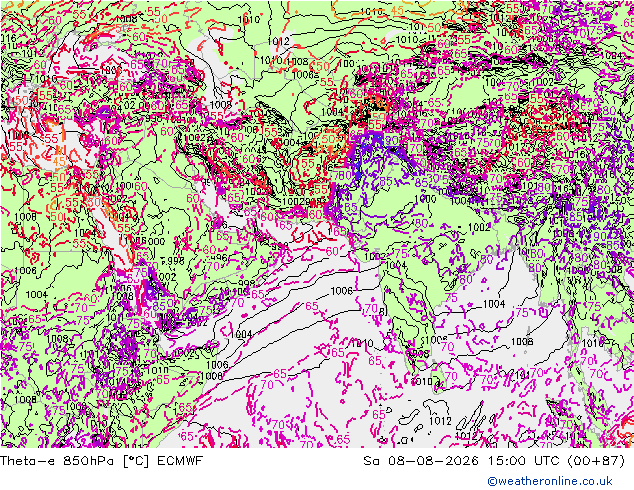The height and width of the screenshot is (490, 634).
Task: Select the 'Theta-e 850hPa [°C] ECMWF' title text
Action: pyautogui.click(x=101, y=460)
